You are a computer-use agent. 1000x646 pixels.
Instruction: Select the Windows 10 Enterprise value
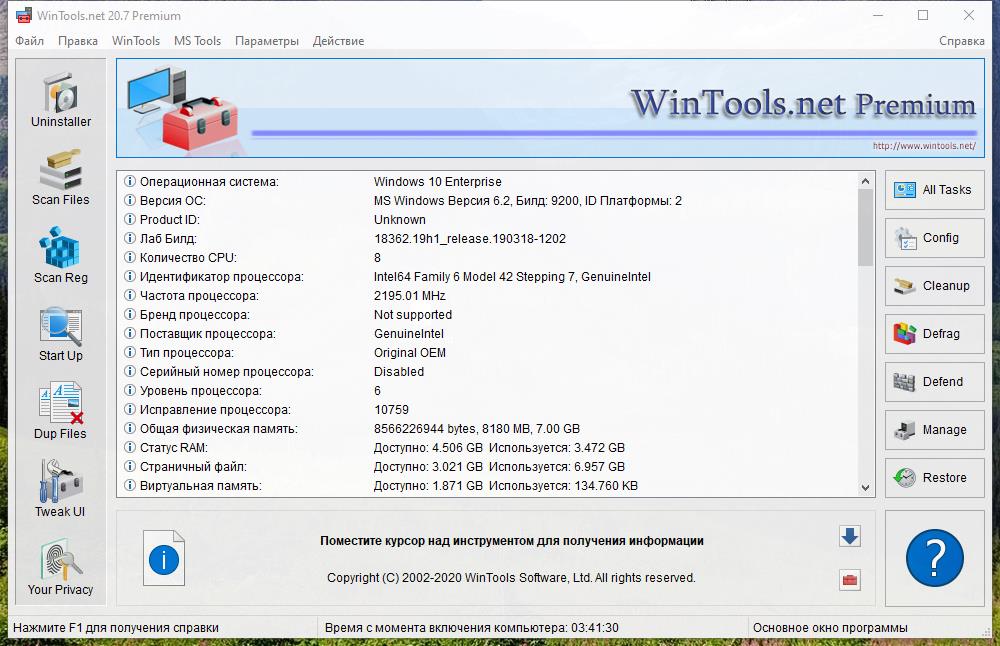pos(438,182)
